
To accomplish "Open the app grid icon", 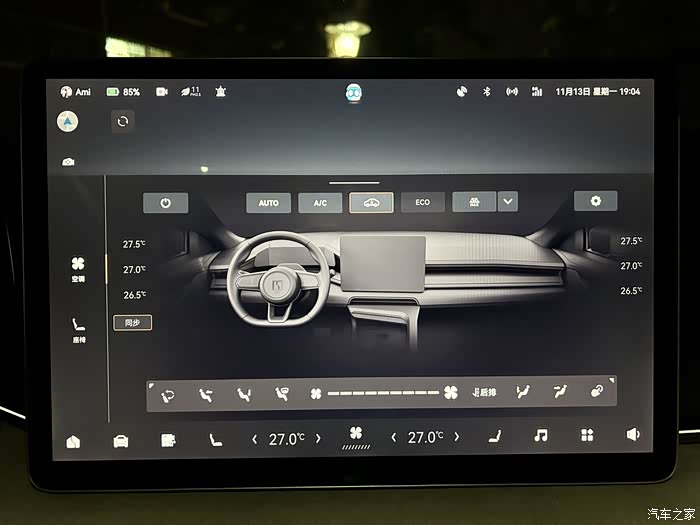I will [587, 435].
